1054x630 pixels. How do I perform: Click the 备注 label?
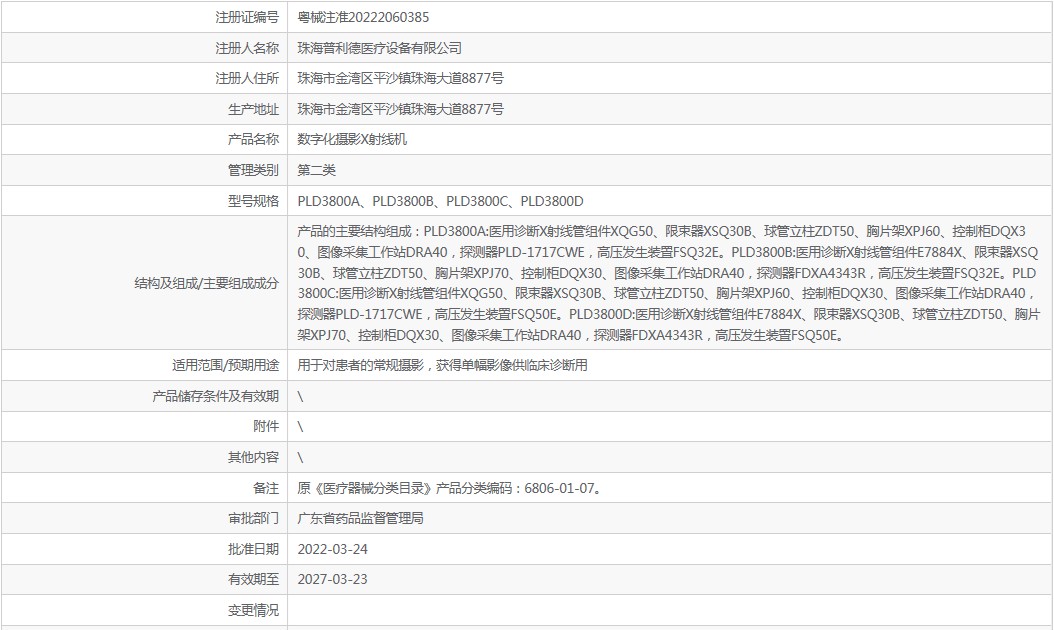tap(266, 488)
